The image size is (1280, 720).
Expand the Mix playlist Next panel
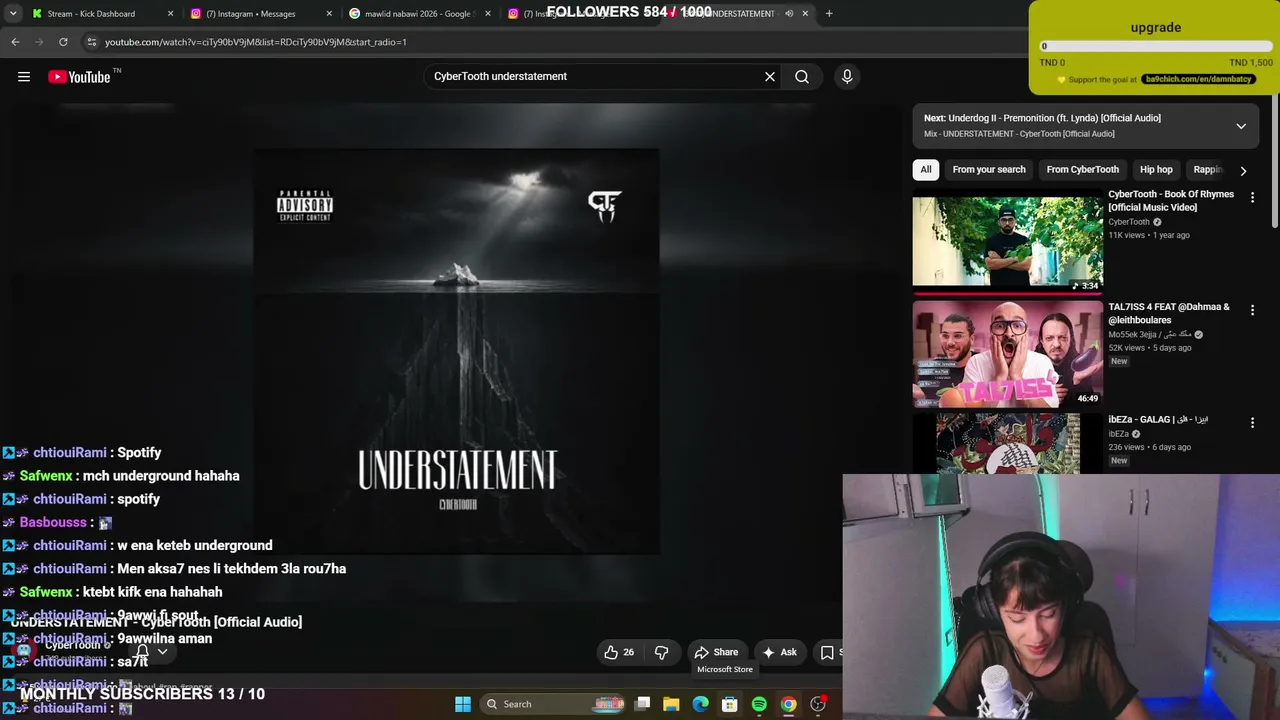click(x=1241, y=126)
